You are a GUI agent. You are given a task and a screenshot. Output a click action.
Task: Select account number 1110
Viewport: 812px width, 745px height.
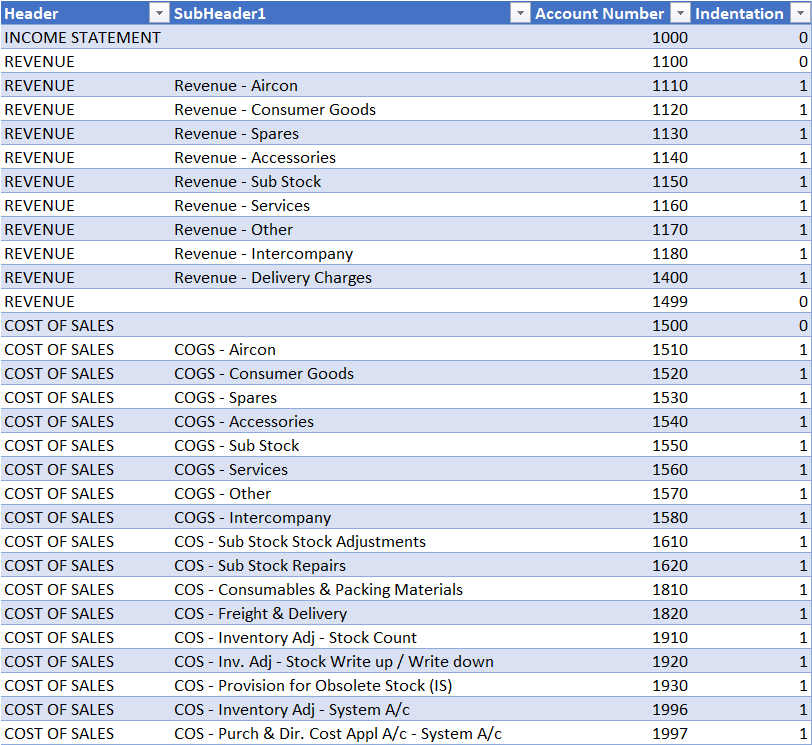(670, 86)
